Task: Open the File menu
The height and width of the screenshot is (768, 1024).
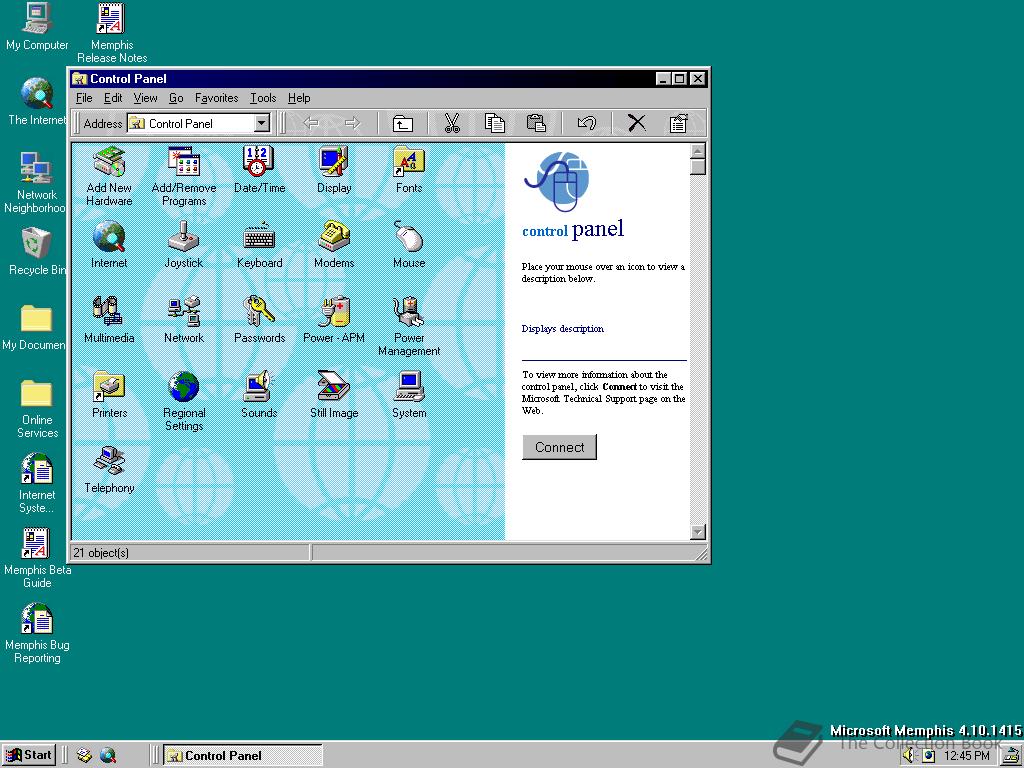Action: tap(84, 98)
